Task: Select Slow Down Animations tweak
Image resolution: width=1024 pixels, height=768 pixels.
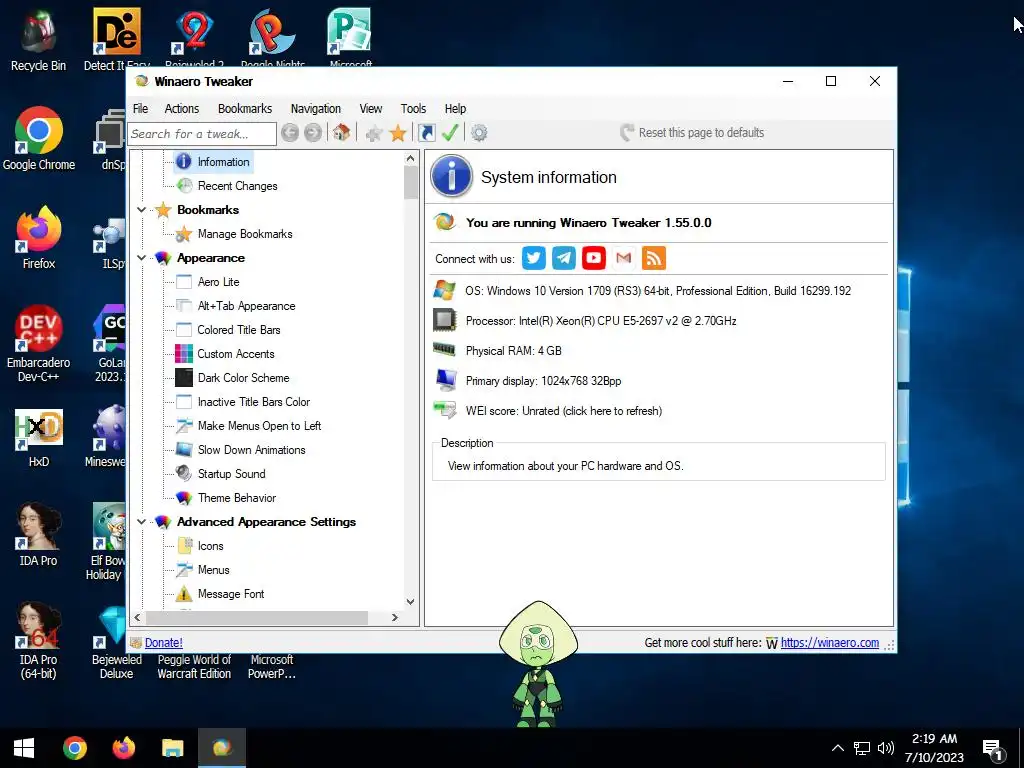Action: pyautogui.click(x=251, y=450)
